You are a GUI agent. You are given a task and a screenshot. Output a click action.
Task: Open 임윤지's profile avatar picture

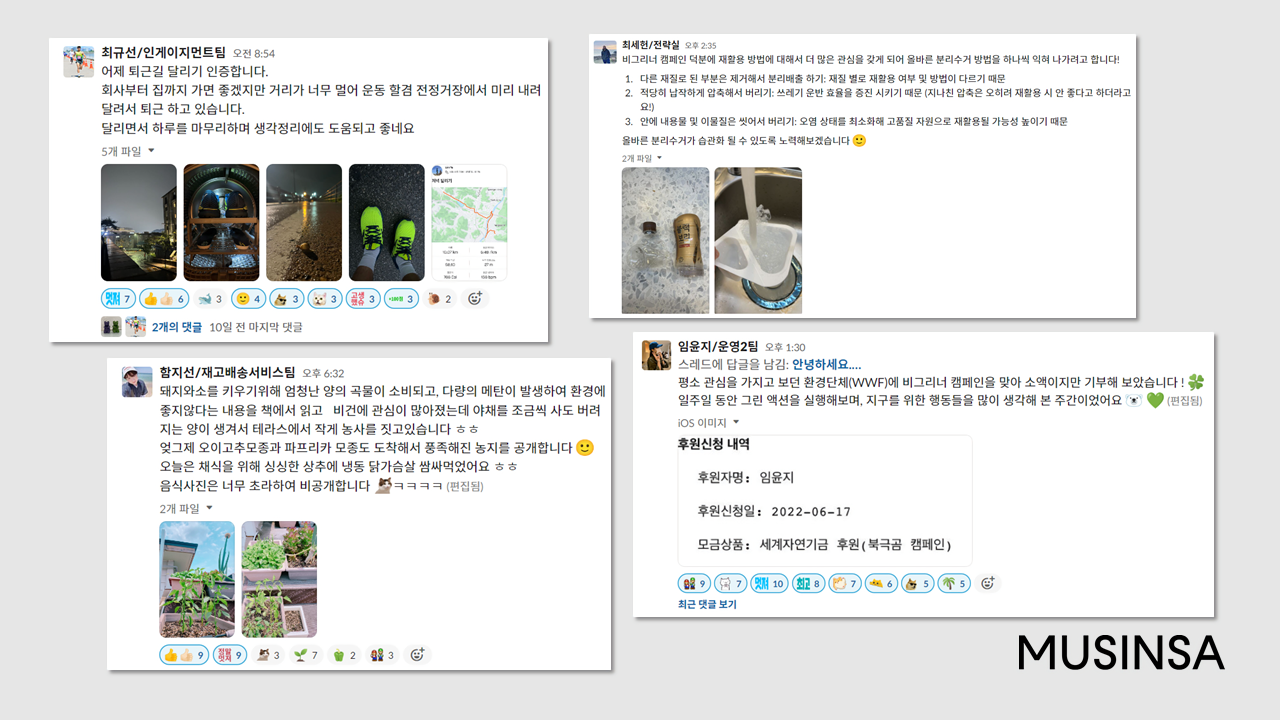tap(657, 355)
